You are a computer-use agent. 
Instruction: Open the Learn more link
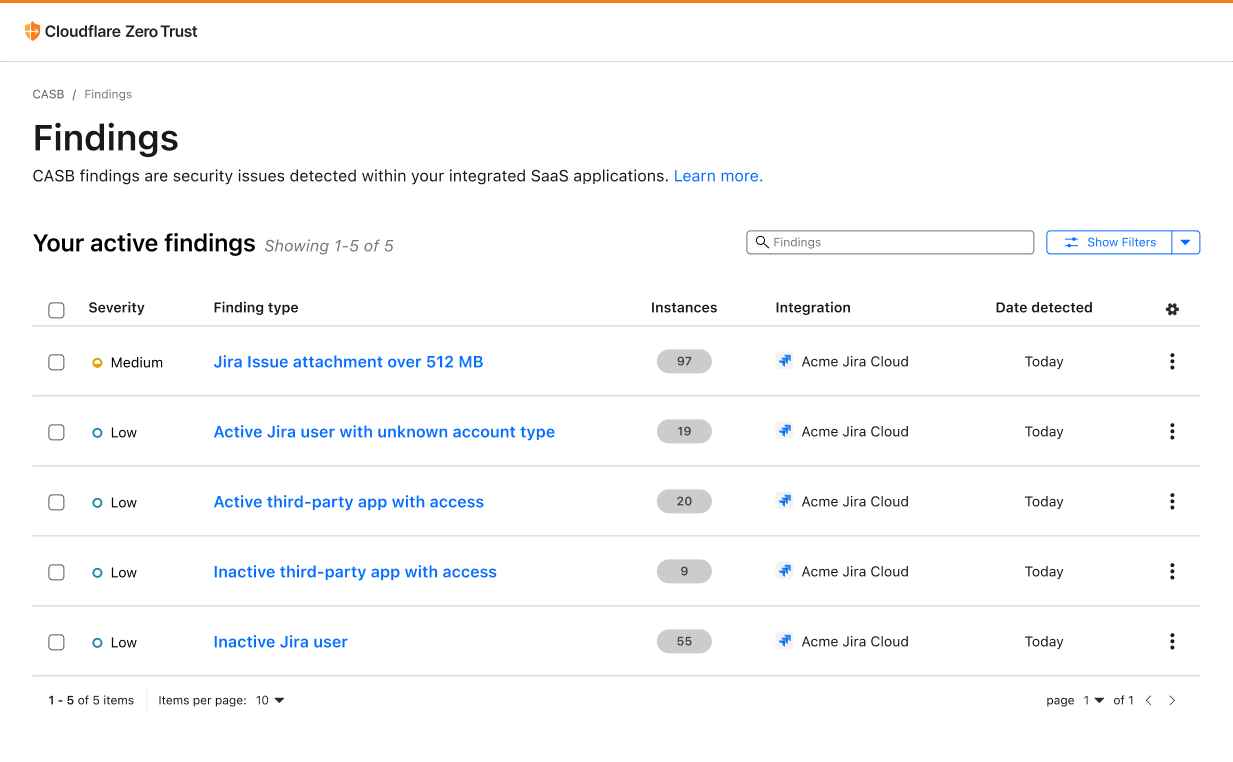tap(718, 176)
